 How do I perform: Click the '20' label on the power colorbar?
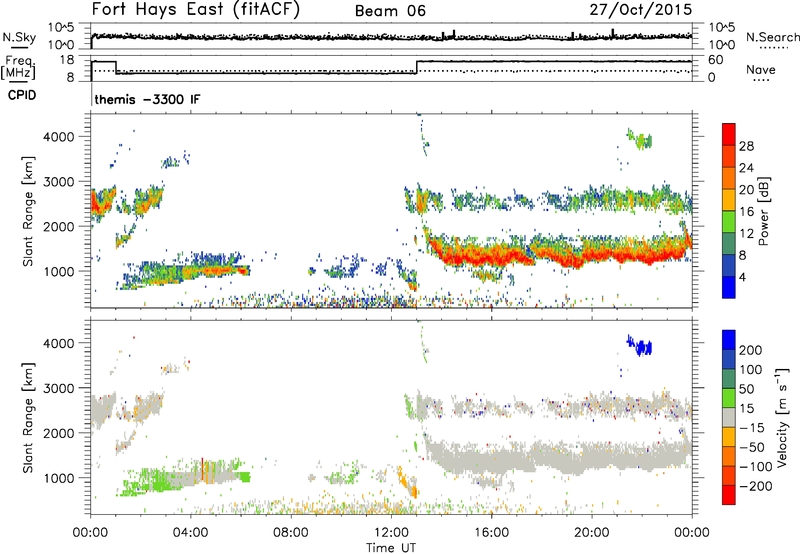pyautogui.click(x=746, y=190)
